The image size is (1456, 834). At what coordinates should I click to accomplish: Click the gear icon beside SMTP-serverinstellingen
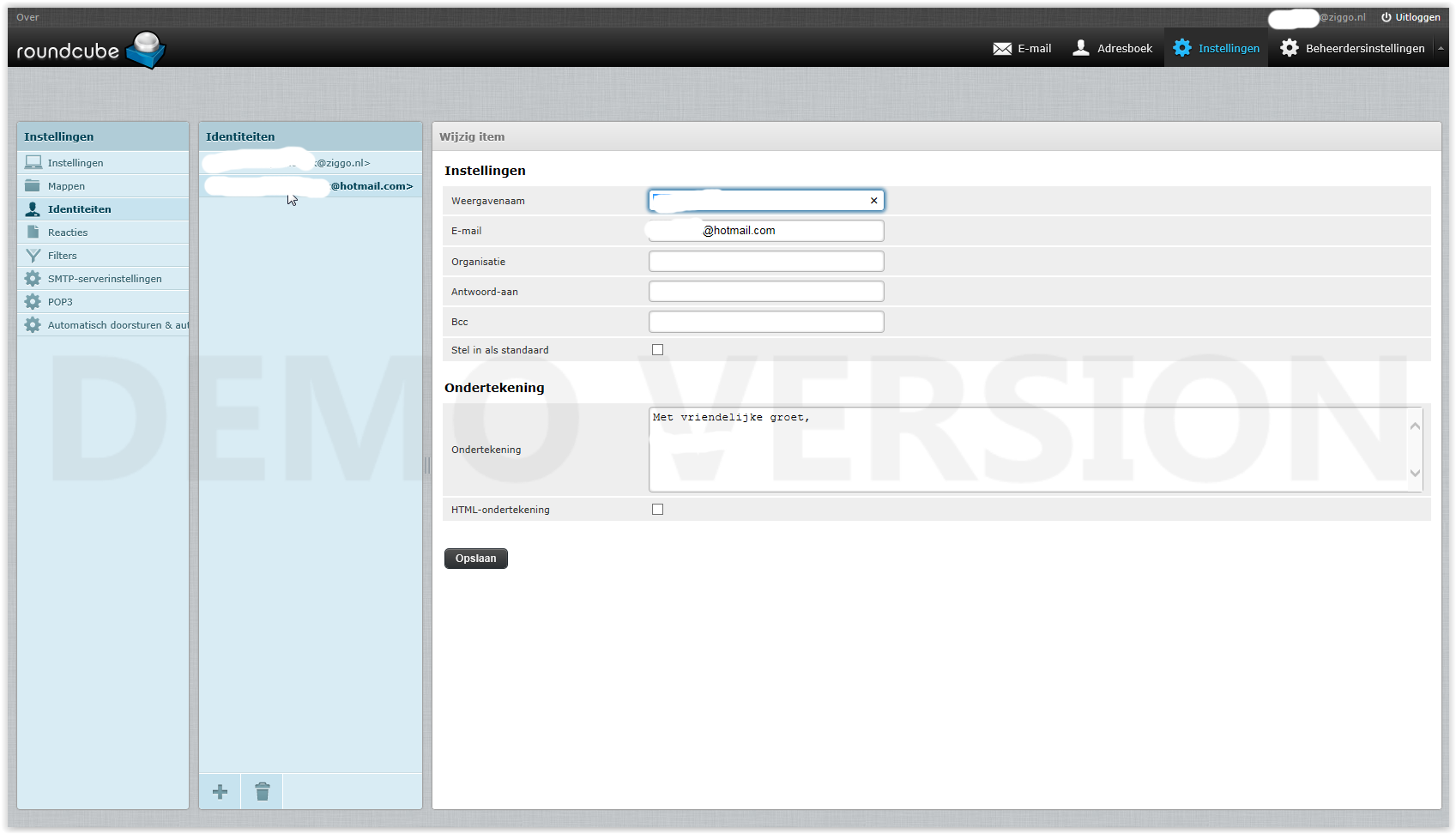tap(33, 278)
